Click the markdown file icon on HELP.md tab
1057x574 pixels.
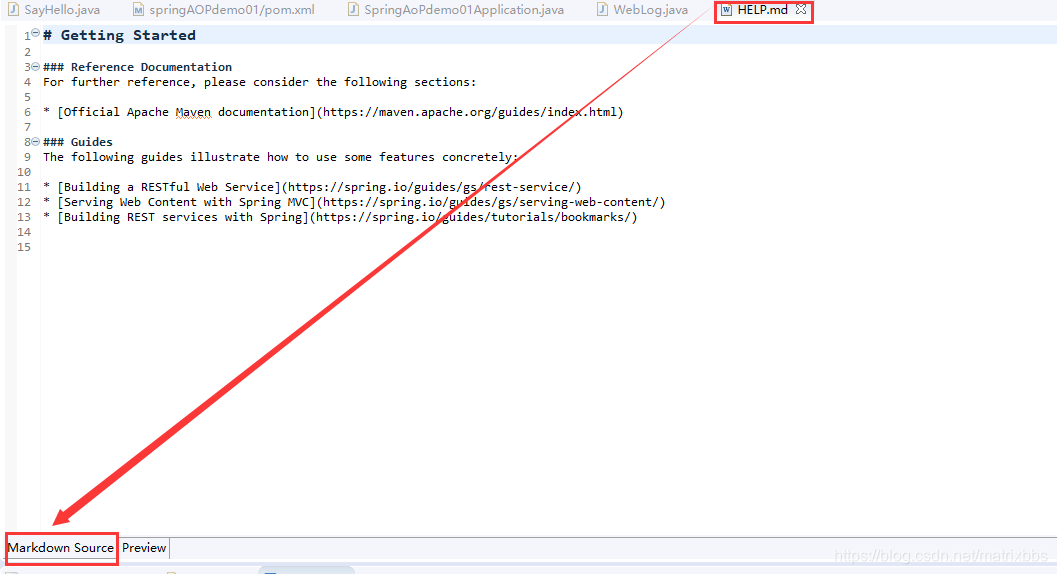tap(726, 10)
